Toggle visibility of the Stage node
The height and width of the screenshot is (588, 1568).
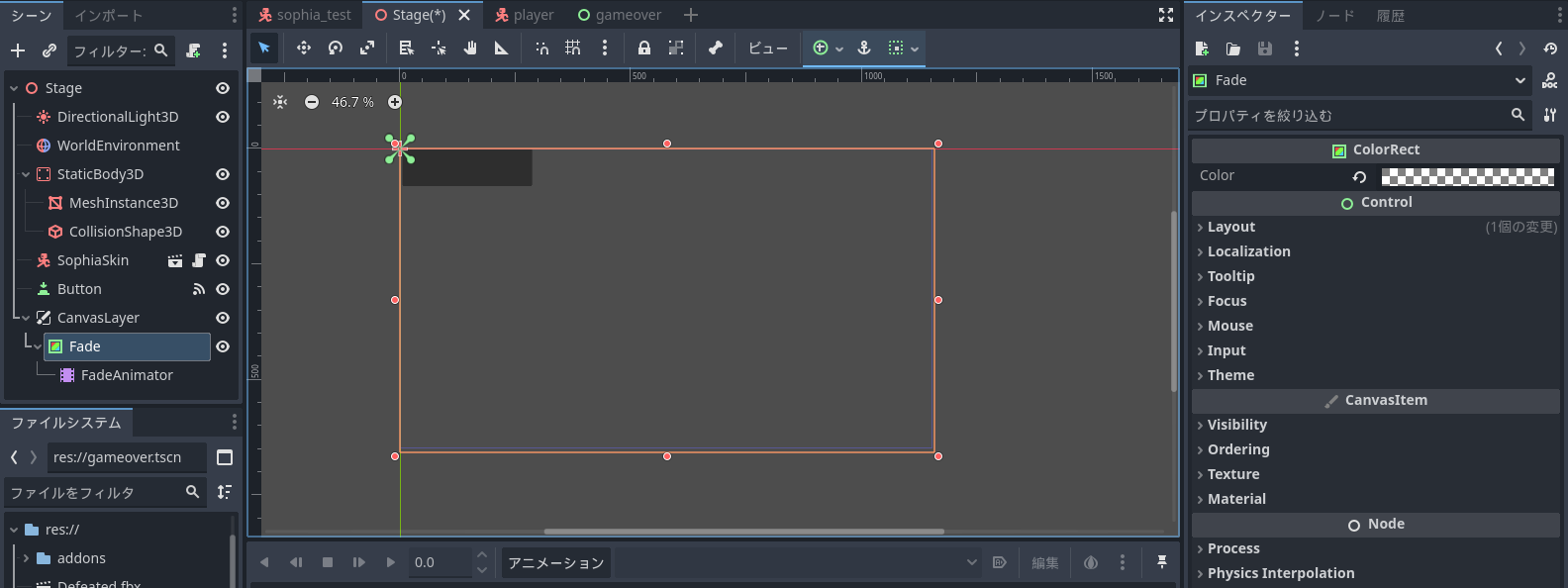[223, 88]
